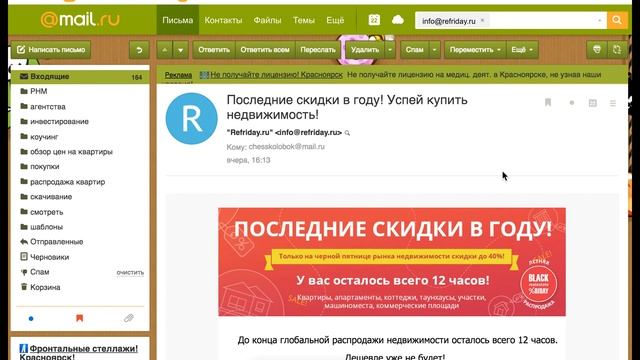Expand the search field dropdown arrow
This screenshot has height=360, width=640.
click(x=600, y=20)
